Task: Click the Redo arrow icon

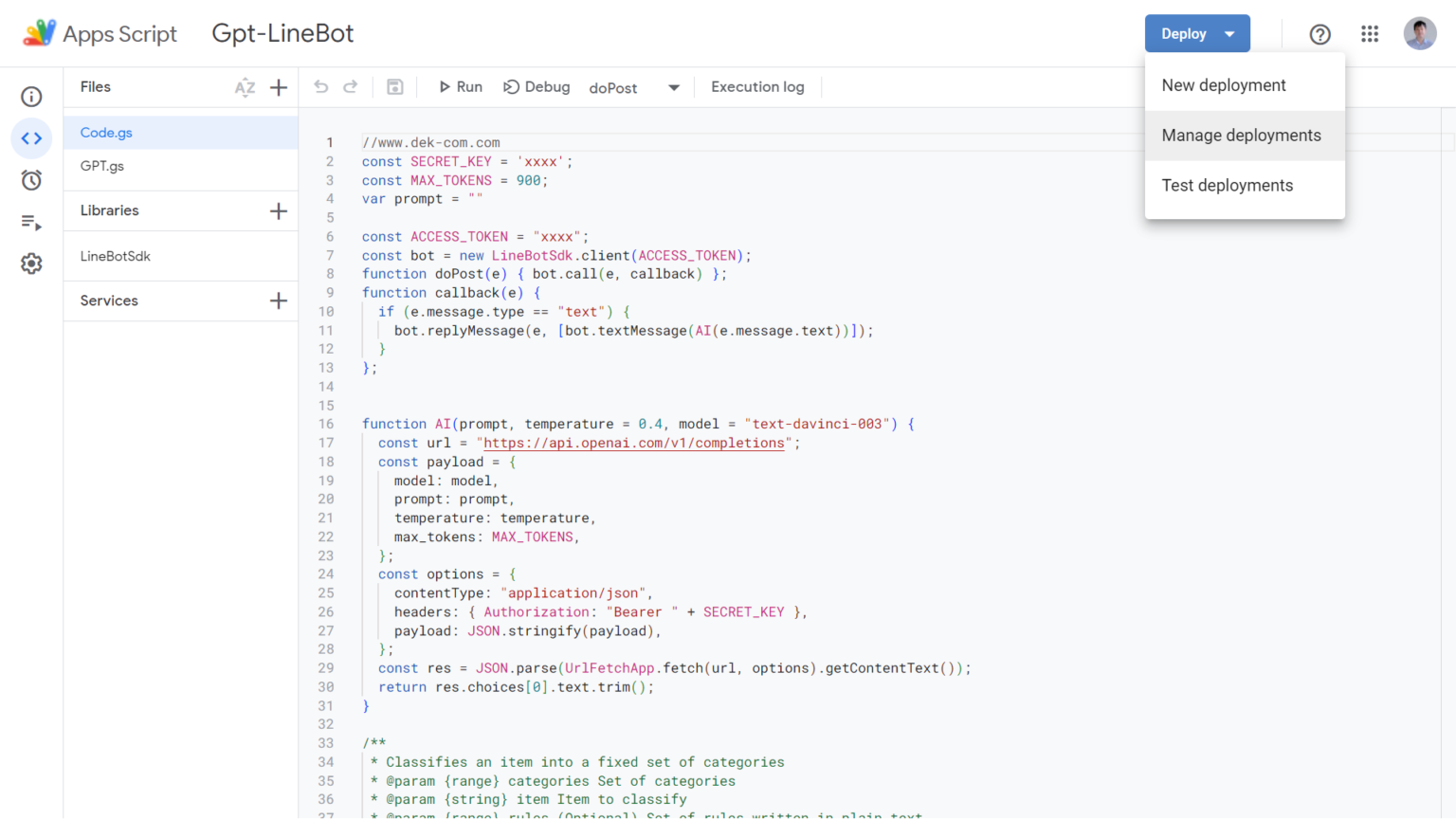Action: coord(351,87)
